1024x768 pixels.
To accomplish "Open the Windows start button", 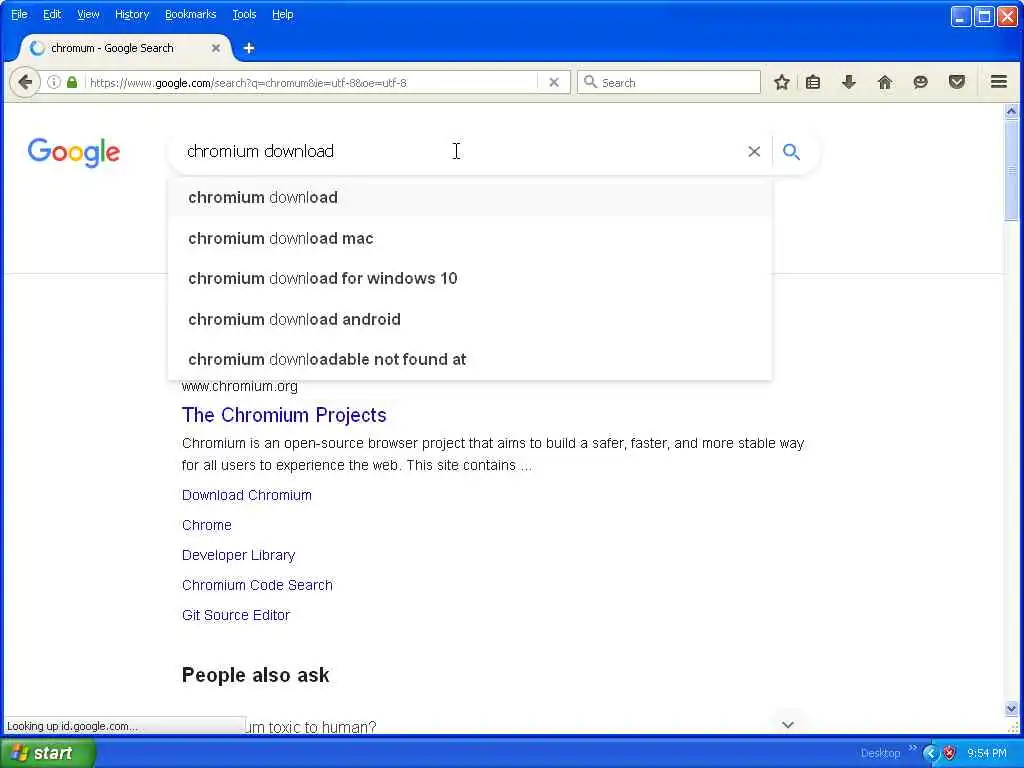I will coord(48,753).
